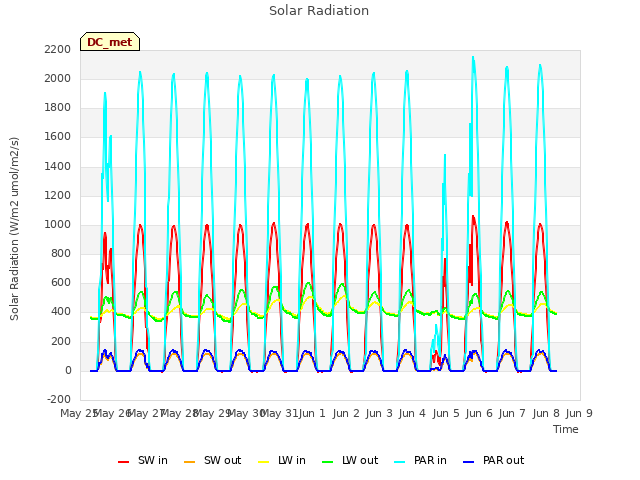The width and height of the screenshot is (640, 480).
Task: Click the Jun 5 x-axis tick label
Action: coord(446,413)
